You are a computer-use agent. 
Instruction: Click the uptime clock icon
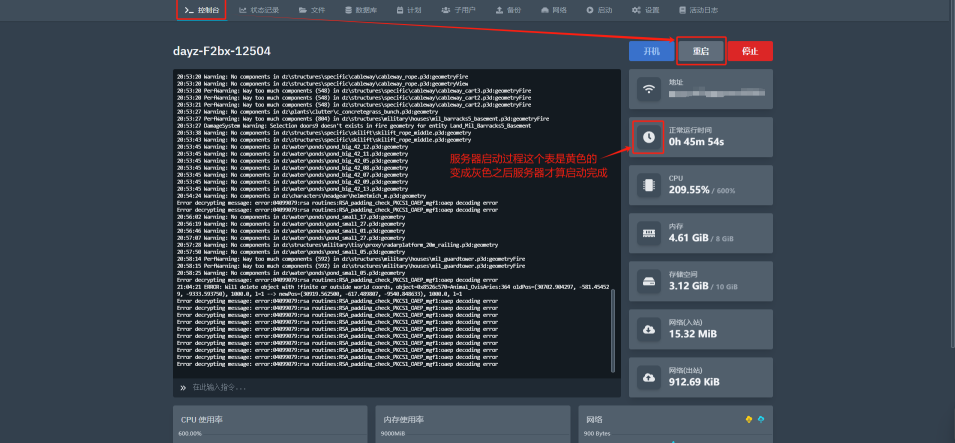(649, 137)
